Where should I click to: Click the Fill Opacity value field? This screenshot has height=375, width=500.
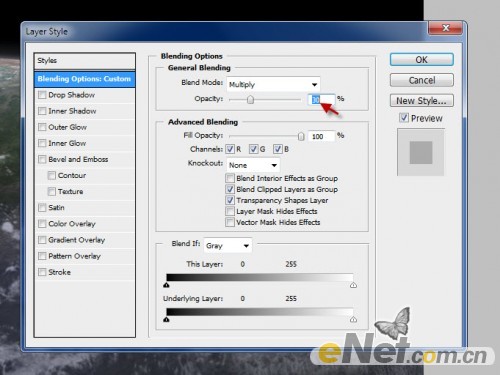tap(321, 136)
